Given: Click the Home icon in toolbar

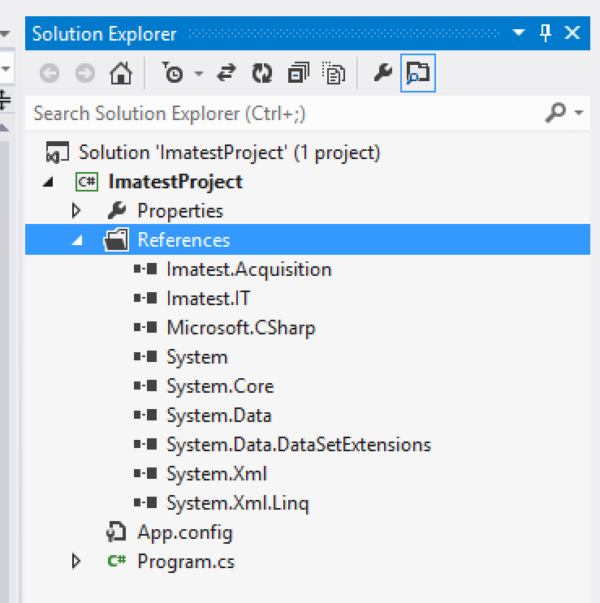Looking at the screenshot, I should [121, 73].
